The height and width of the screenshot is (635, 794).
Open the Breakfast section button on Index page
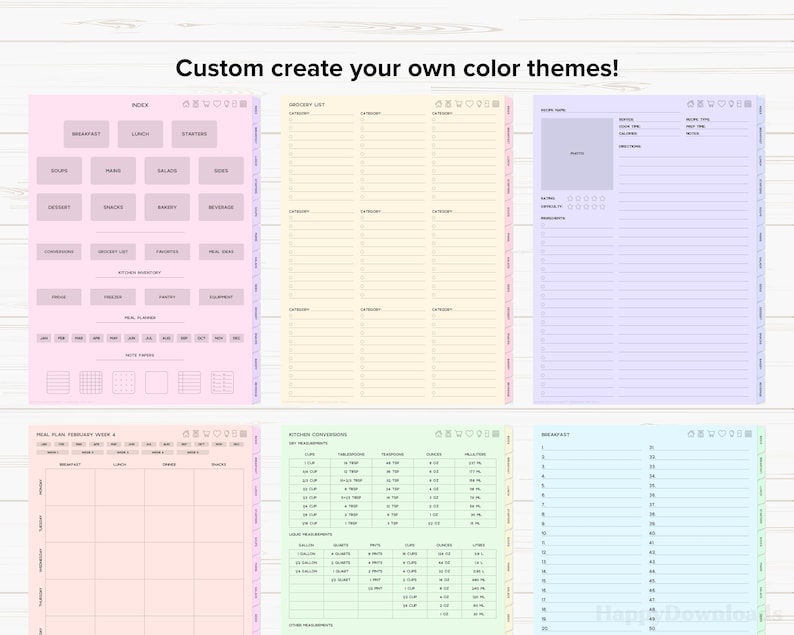pyautogui.click(x=87, y=134)
